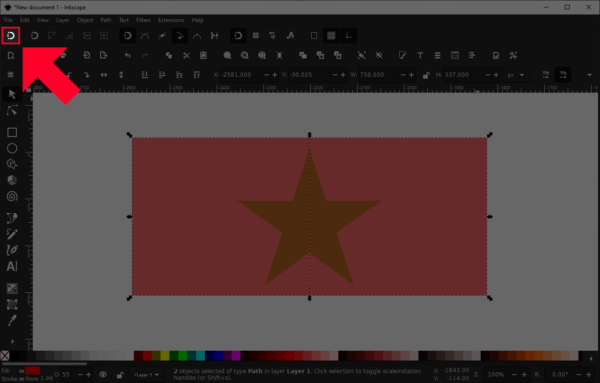Choose the Rectangle tool
The height and width of the screenshot is (383, 600).
tap(12, 132)
